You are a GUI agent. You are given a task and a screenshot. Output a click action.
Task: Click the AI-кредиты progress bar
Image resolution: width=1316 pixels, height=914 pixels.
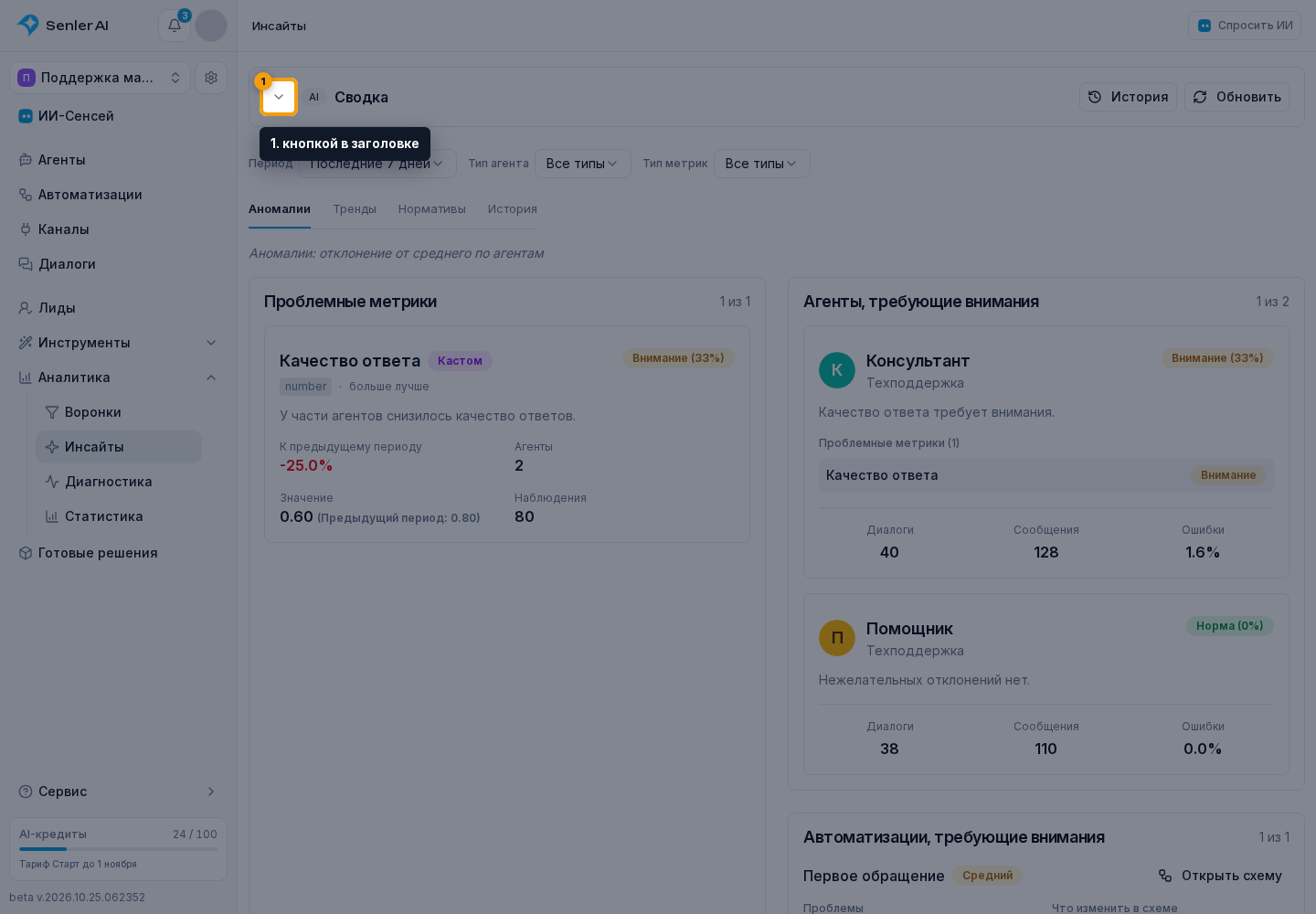coord(118,849)
